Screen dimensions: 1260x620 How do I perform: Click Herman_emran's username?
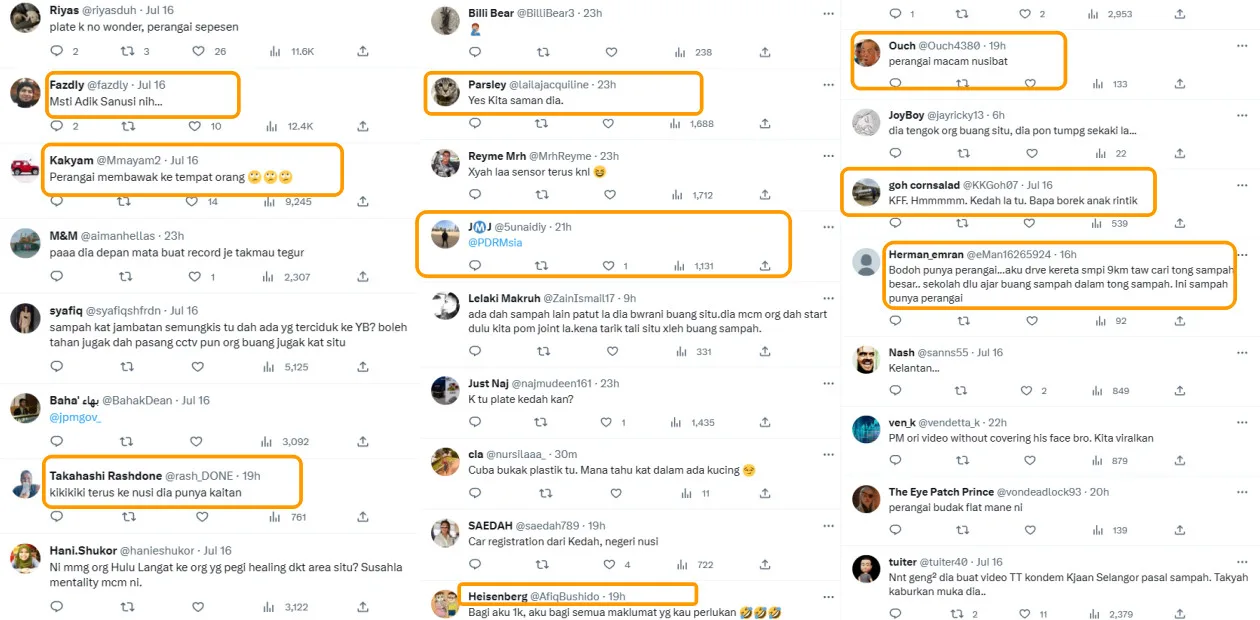pos(927,255)
